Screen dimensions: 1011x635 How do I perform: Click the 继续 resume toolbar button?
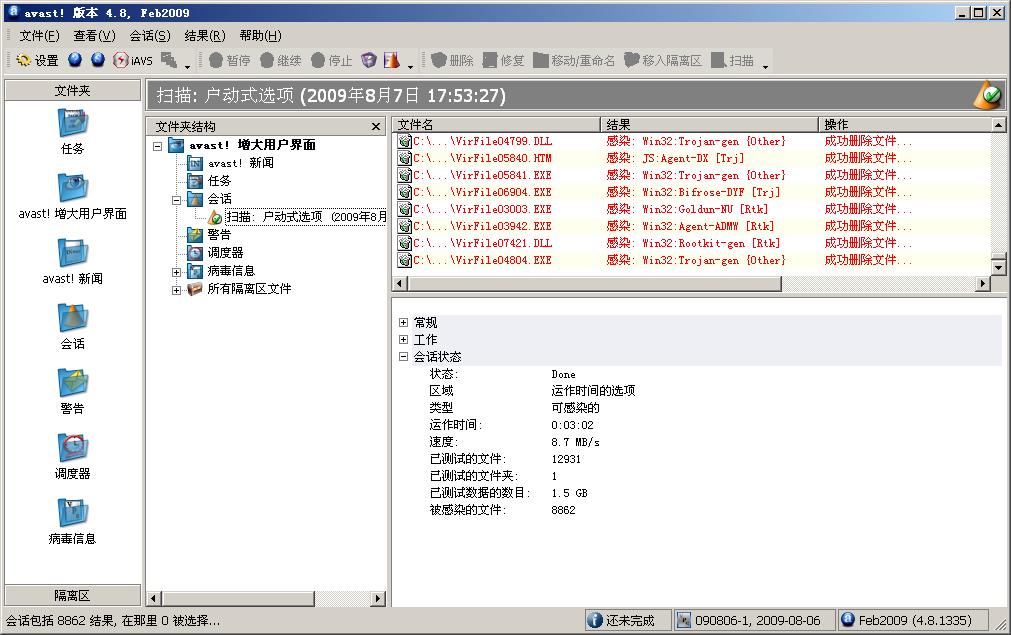[x=280, y=61]
